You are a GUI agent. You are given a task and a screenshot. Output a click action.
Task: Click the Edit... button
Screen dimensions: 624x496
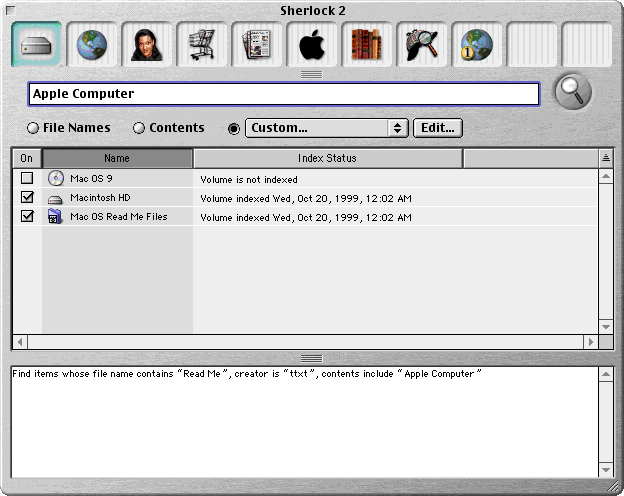(x=438, y=128)
